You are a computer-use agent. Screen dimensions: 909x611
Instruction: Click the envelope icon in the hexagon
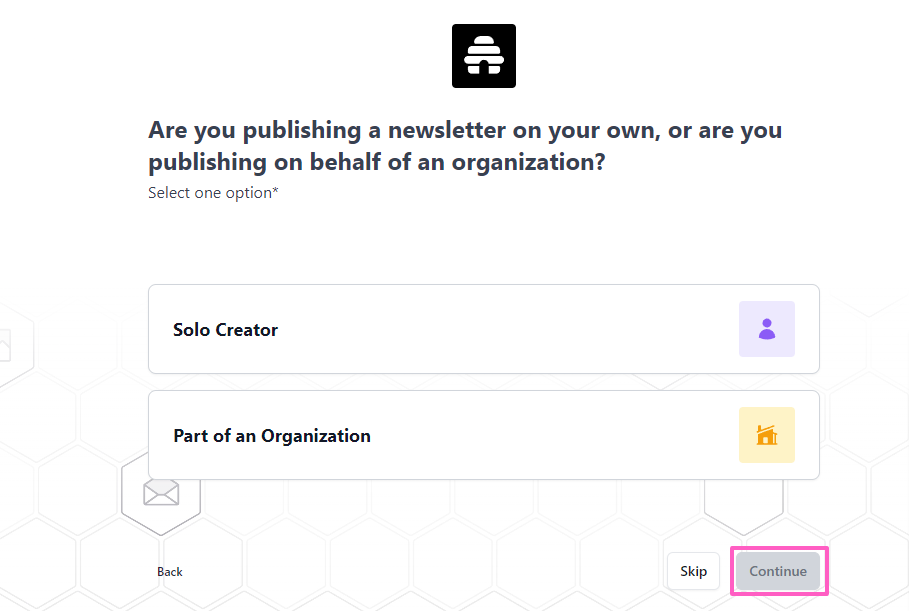point(161,492)
